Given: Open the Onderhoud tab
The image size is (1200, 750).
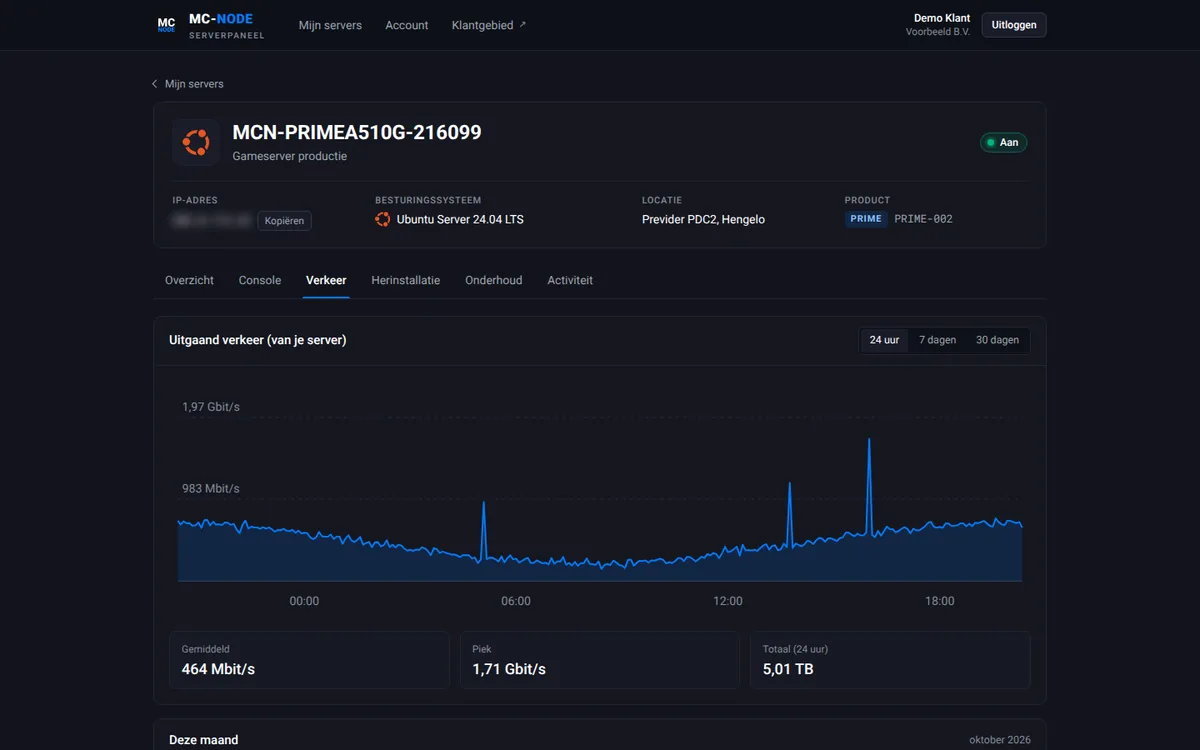Looking at the screenshot, I should click(x=494, y=281).
